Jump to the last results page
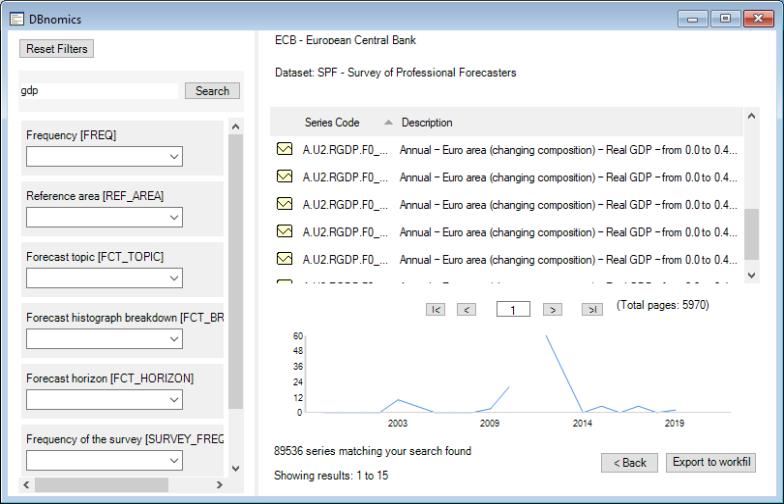784x504 pixels. [591, 310]
